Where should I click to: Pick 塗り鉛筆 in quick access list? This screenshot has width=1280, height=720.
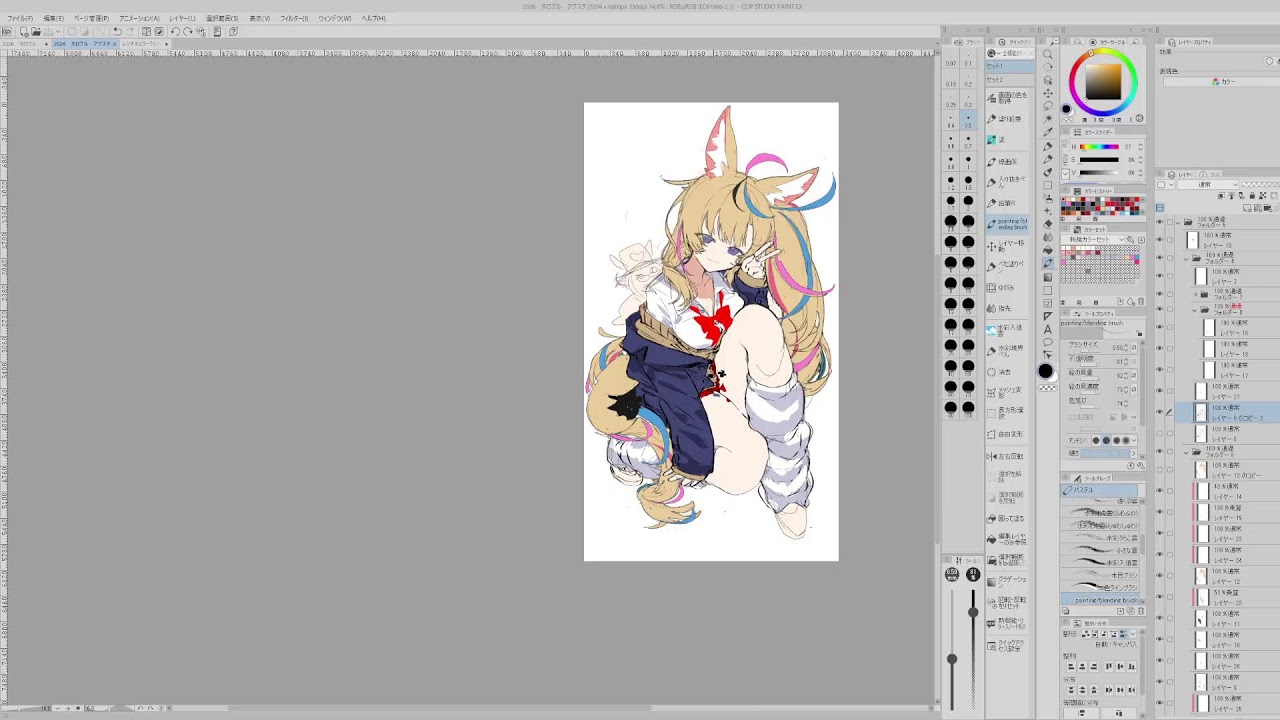pyautogui.click(x=1009, y=118)
